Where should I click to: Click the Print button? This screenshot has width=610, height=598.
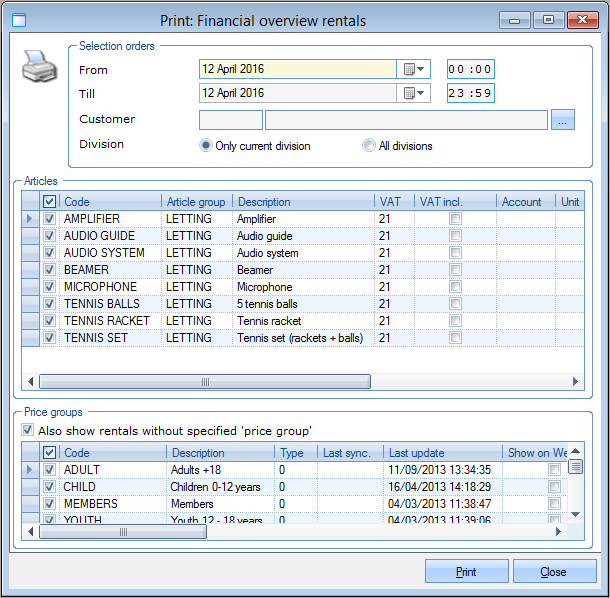(x=466, y=572)
